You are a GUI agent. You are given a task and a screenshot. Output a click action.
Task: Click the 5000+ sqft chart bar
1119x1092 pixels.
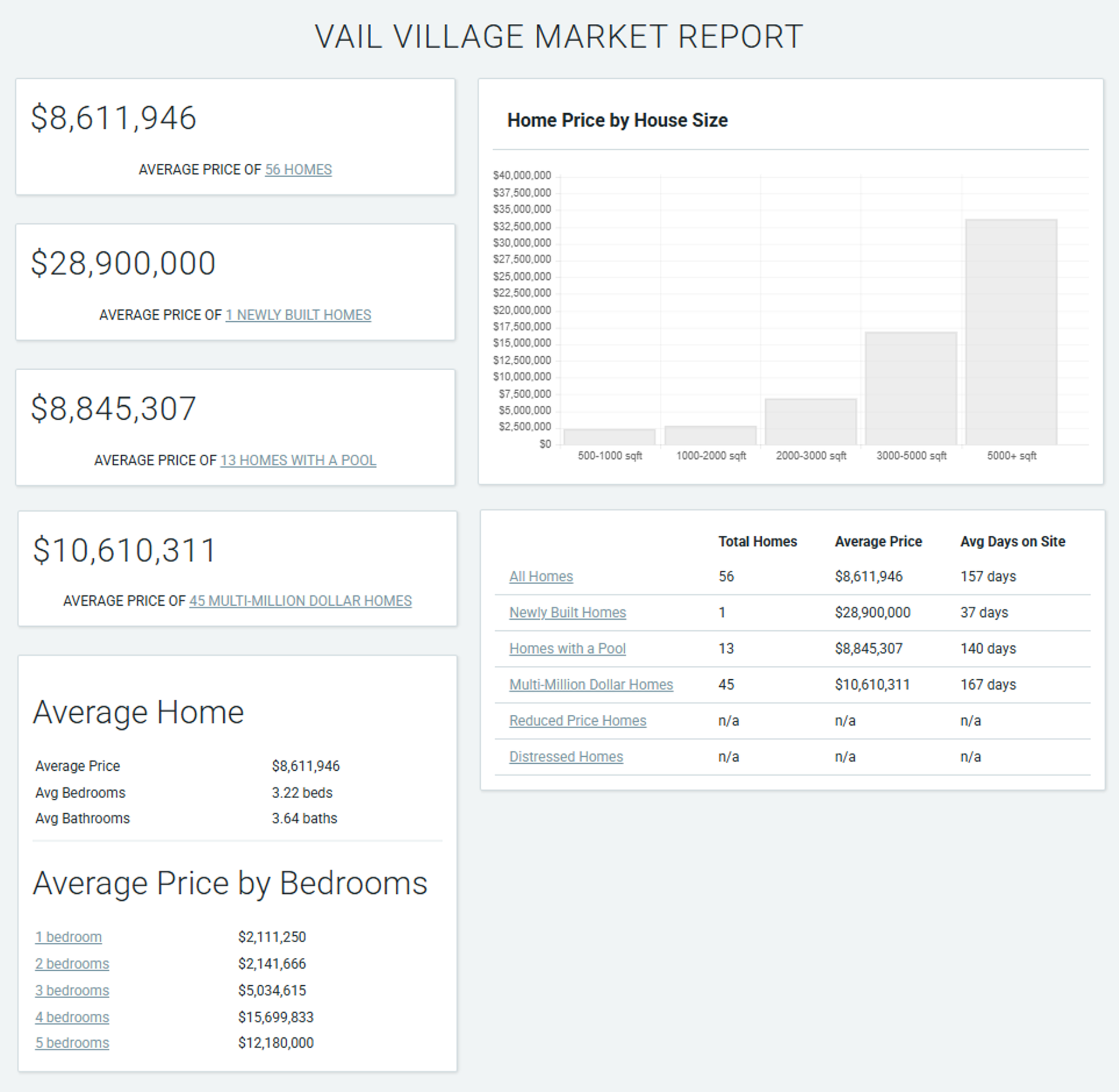(x=1011, y=332)
